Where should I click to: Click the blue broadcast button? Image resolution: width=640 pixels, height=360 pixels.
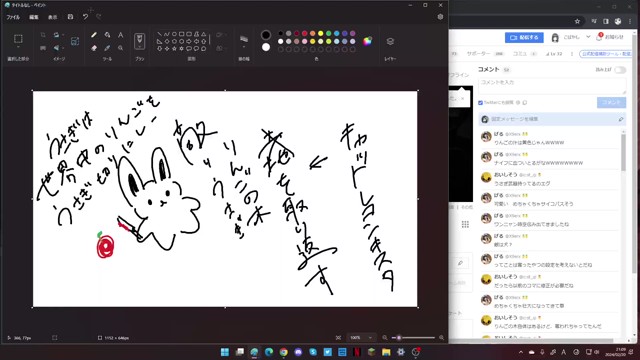(x=524, y=37)
